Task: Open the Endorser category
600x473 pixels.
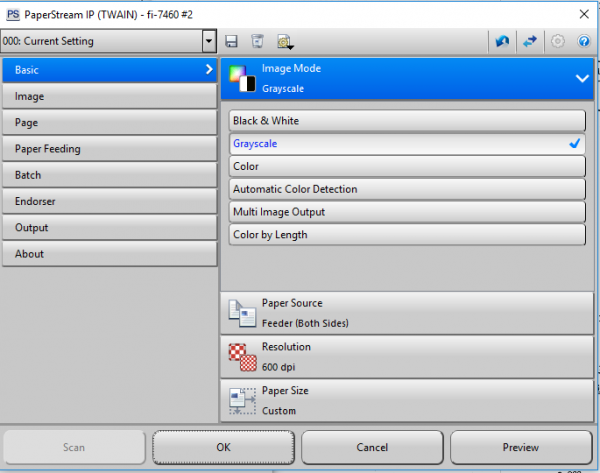Action: 110,201
